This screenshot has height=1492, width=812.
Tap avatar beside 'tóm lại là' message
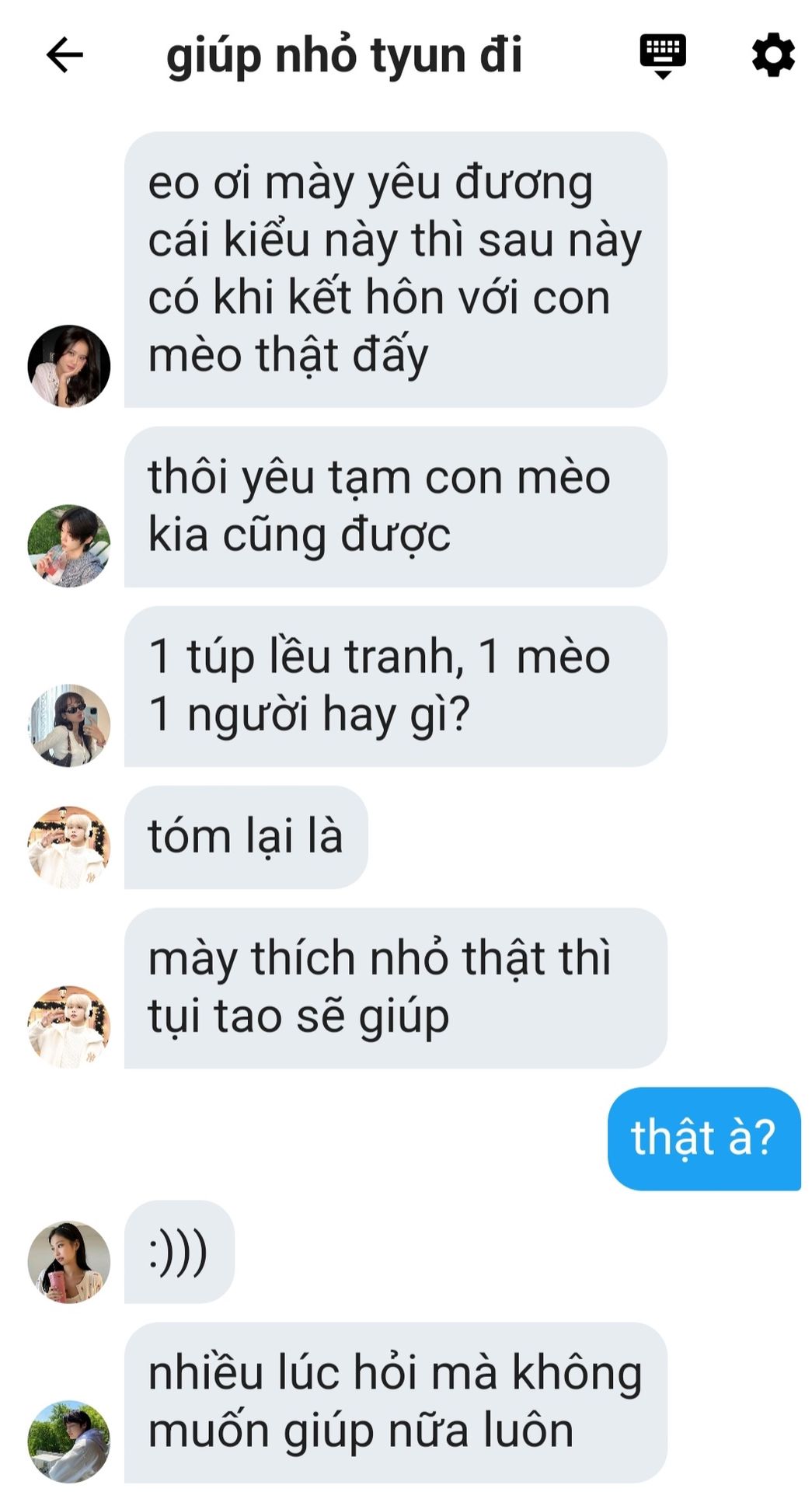point(69,847)
